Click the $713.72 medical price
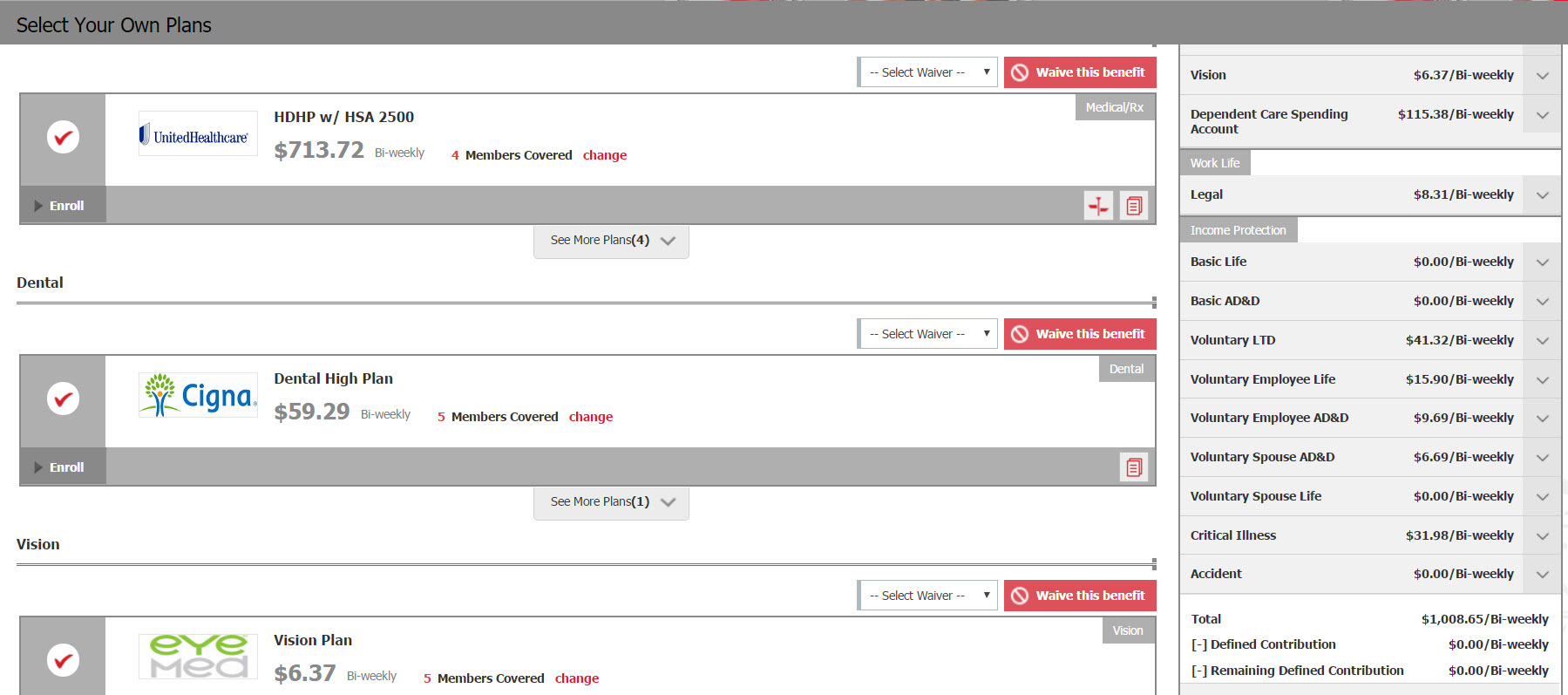 pos(319,150)
